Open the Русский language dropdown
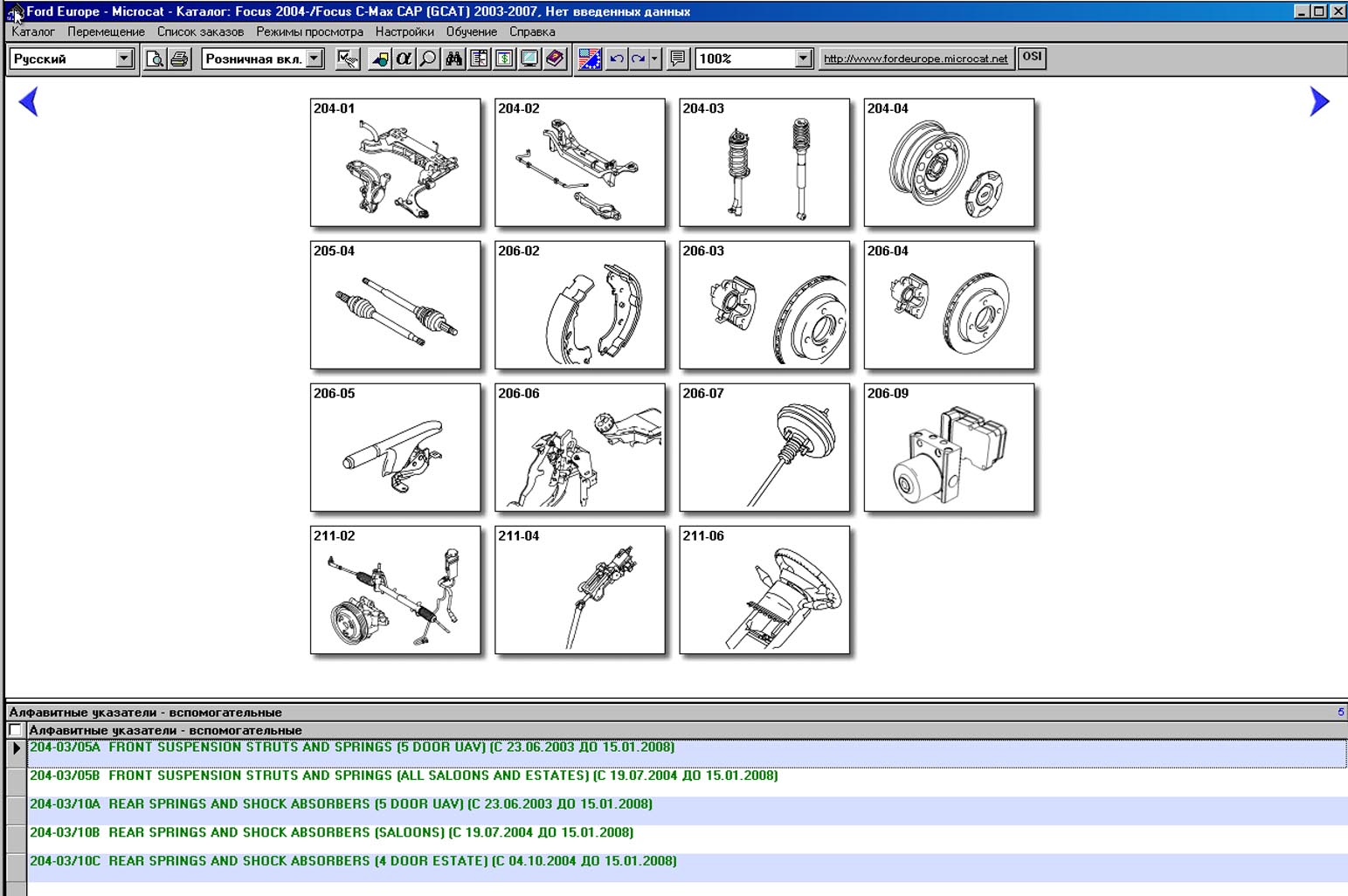This screenshot has height=896, width=1348. [124, 59]
